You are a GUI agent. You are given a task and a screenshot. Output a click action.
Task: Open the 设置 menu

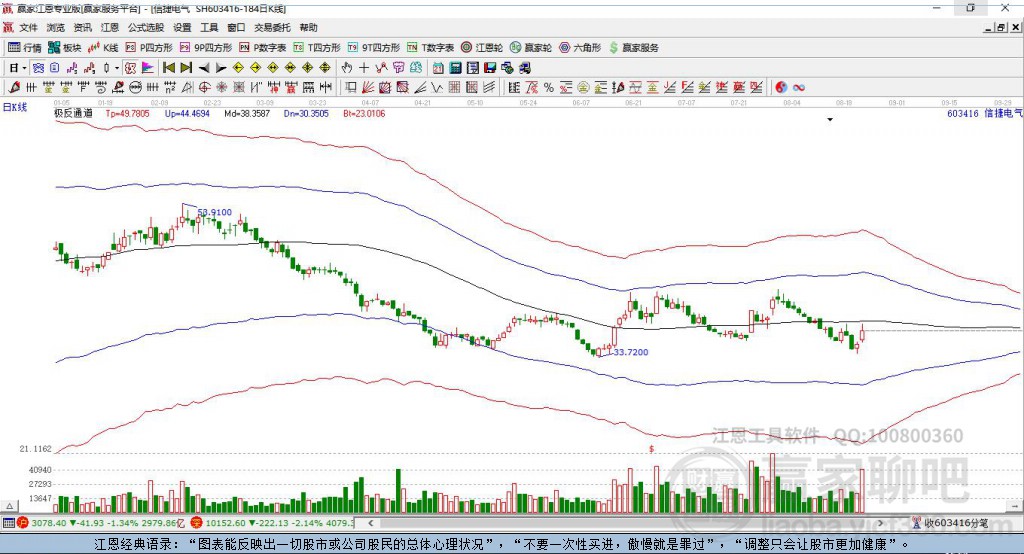click(182, 27)
